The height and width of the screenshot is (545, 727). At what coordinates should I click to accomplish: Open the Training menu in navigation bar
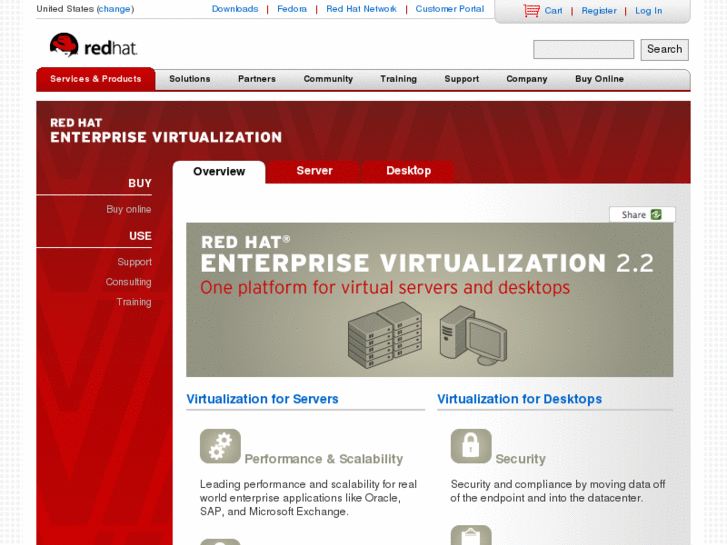coord(398,79)
